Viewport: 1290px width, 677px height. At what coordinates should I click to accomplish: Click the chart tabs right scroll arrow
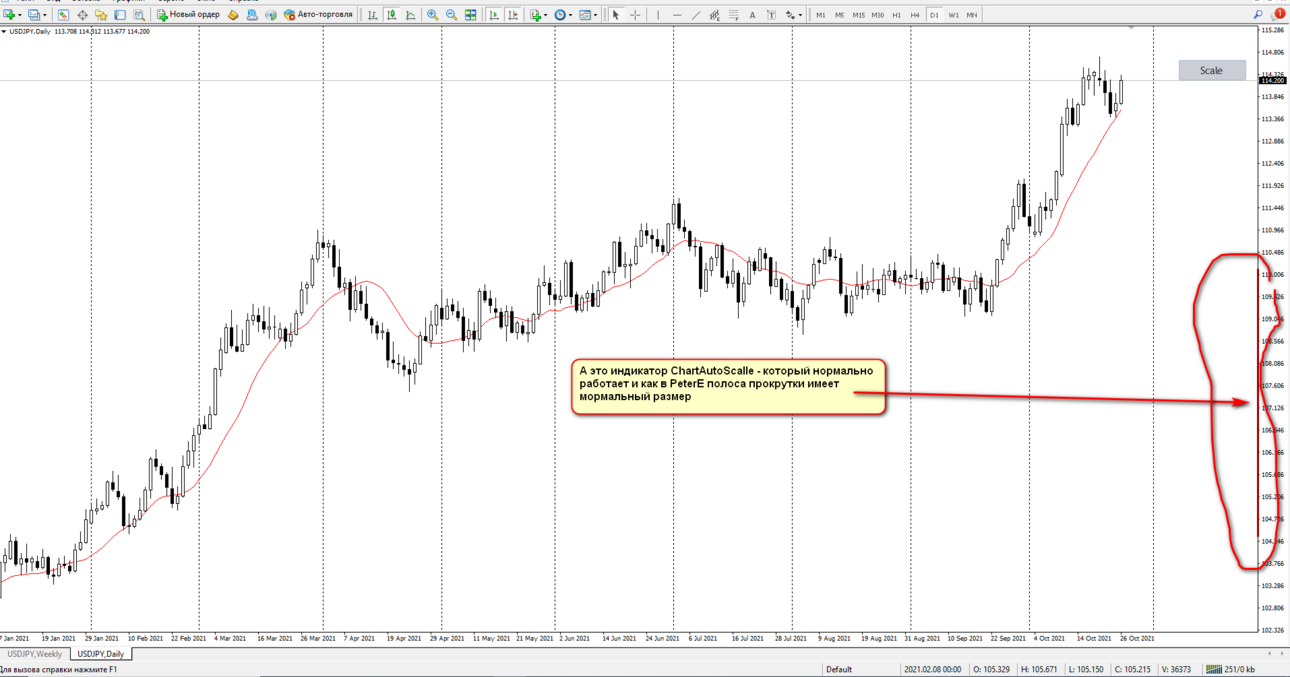click(1282, 653)
